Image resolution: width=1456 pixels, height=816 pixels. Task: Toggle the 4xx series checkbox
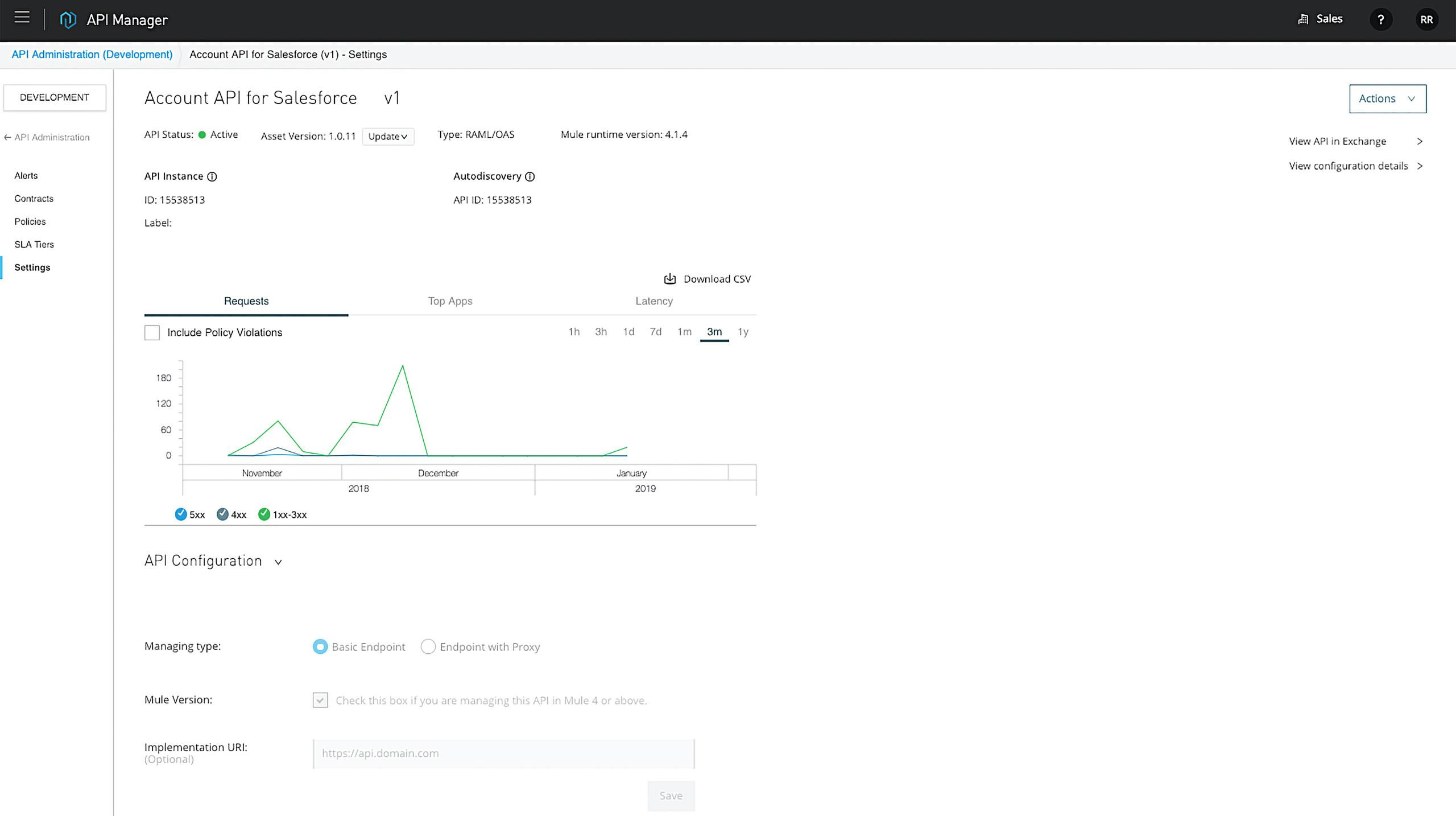[222, 514]
